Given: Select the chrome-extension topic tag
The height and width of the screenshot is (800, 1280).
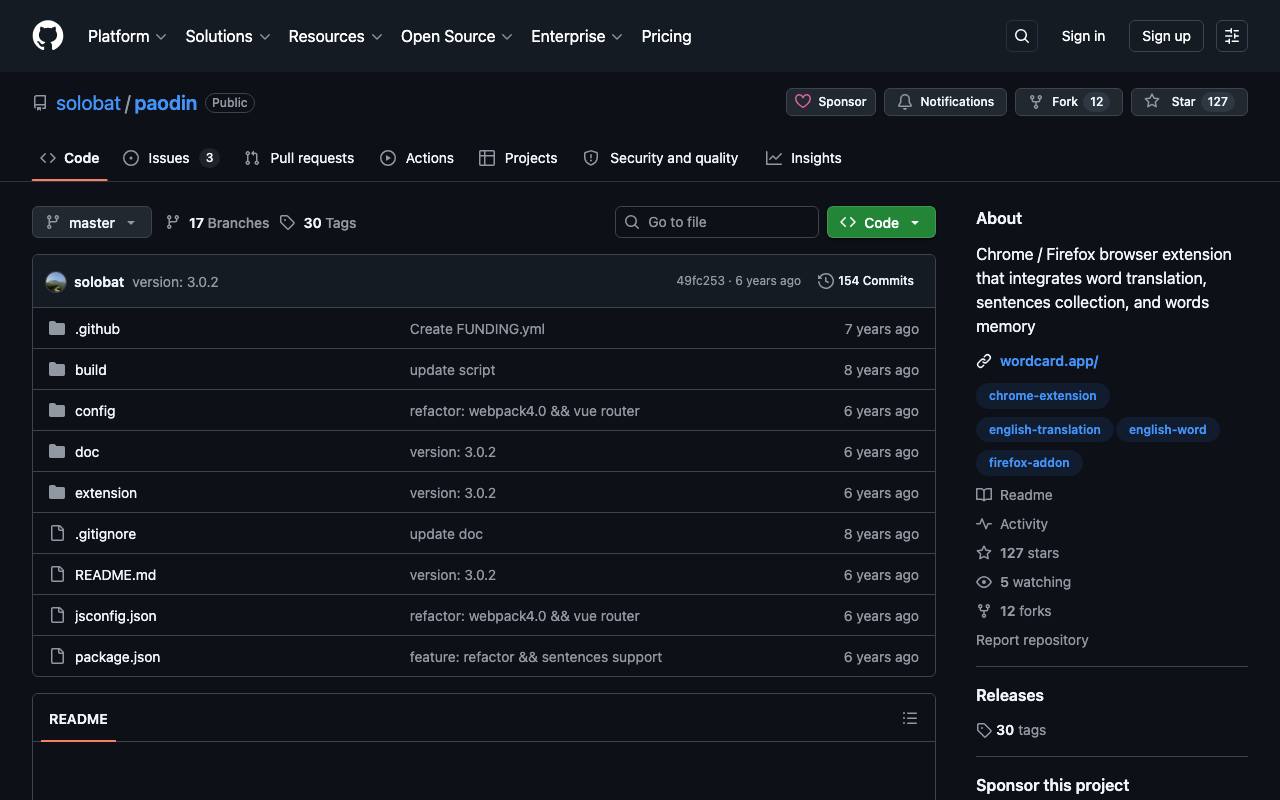Looking at the screenshot, I should tap(1043, 396).
